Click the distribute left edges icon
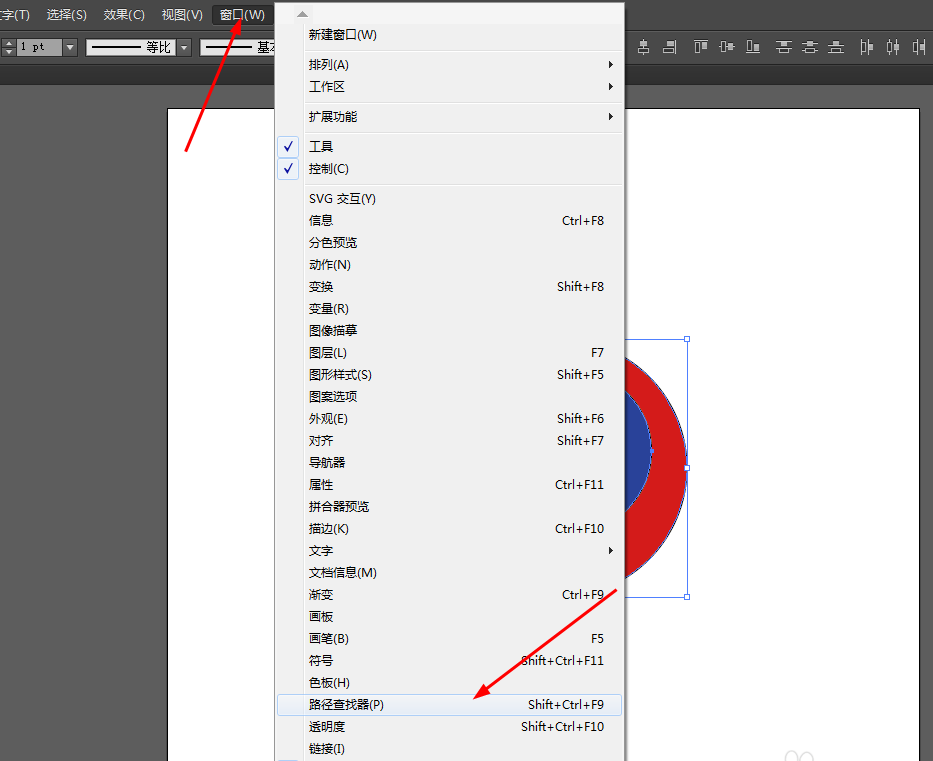Image resolution: width=933 pixels, height=761 pixels. pos(866,47)
